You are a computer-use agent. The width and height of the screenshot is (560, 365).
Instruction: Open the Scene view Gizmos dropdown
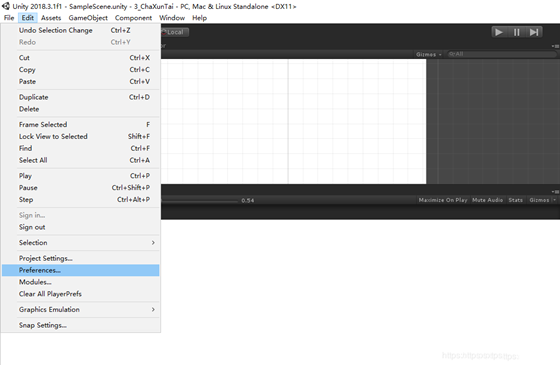[x=429, y=54]
